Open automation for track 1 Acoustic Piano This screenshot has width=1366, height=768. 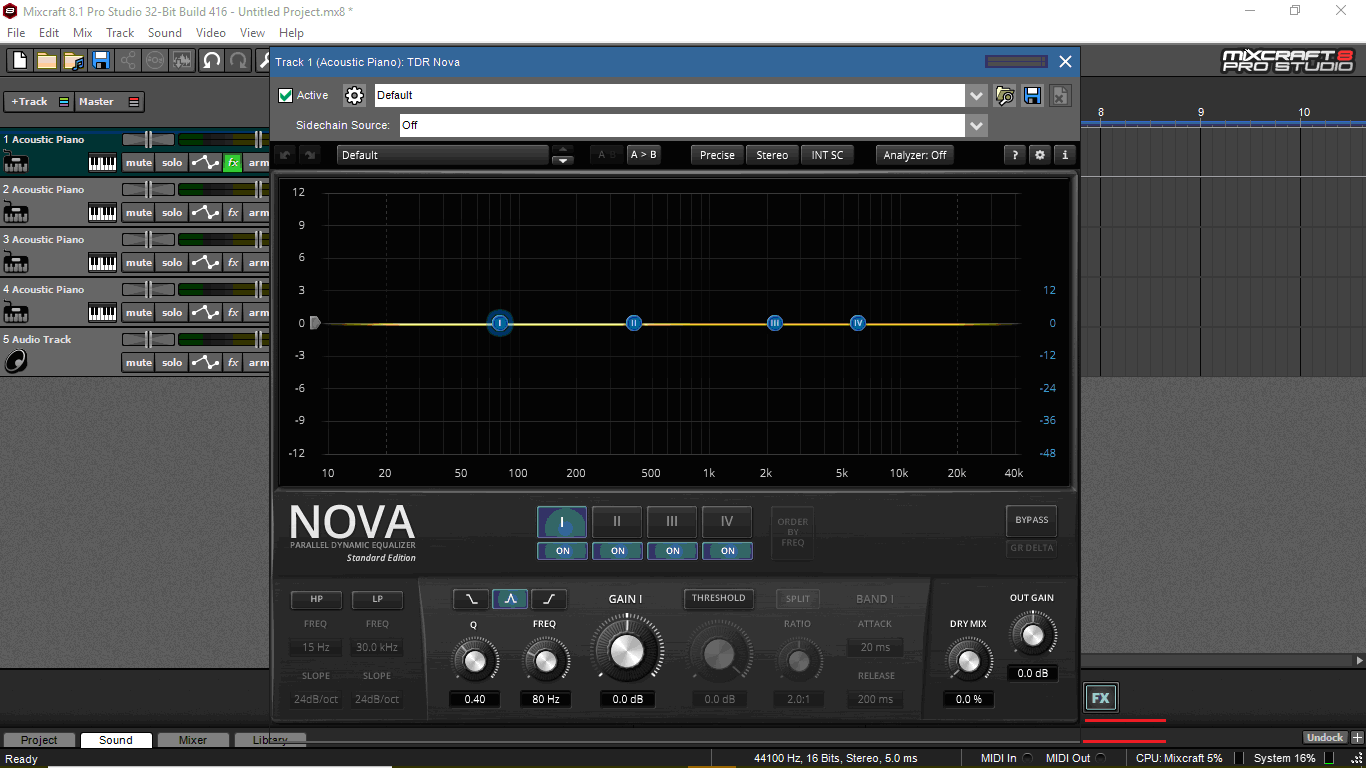205,163
